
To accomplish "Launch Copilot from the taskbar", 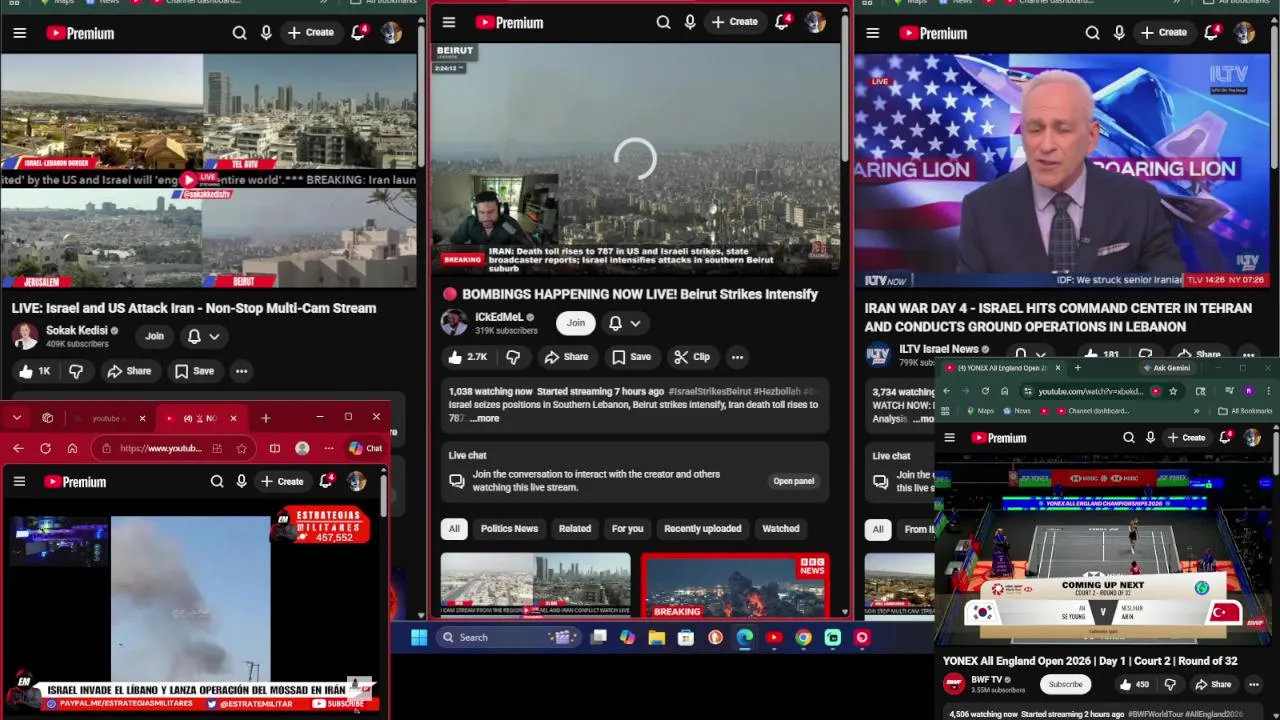I will [627, 637].
